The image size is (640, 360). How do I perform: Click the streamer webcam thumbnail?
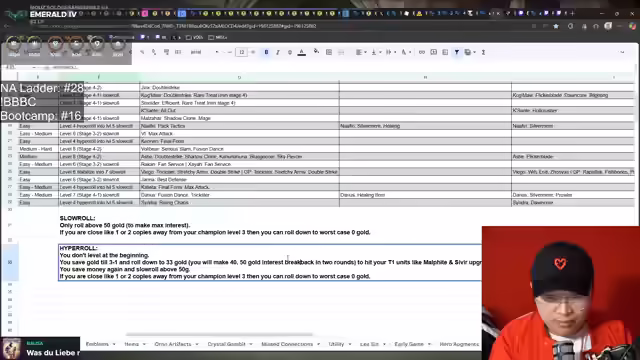(x=561, y=293)
